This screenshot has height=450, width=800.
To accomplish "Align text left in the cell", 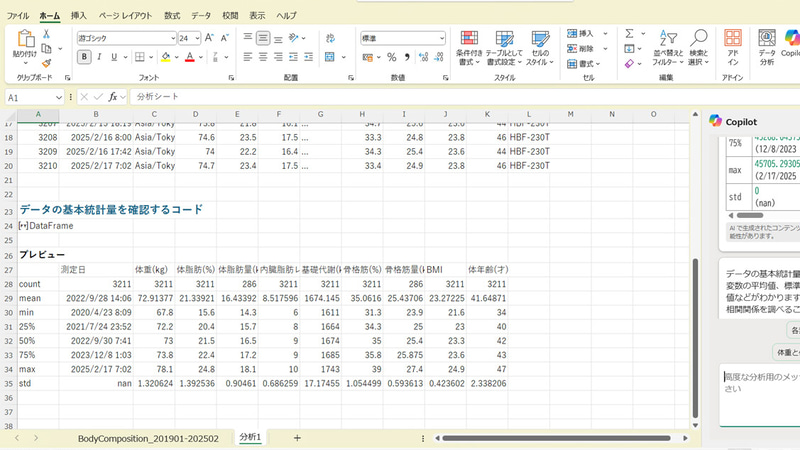I will point(247,57).
